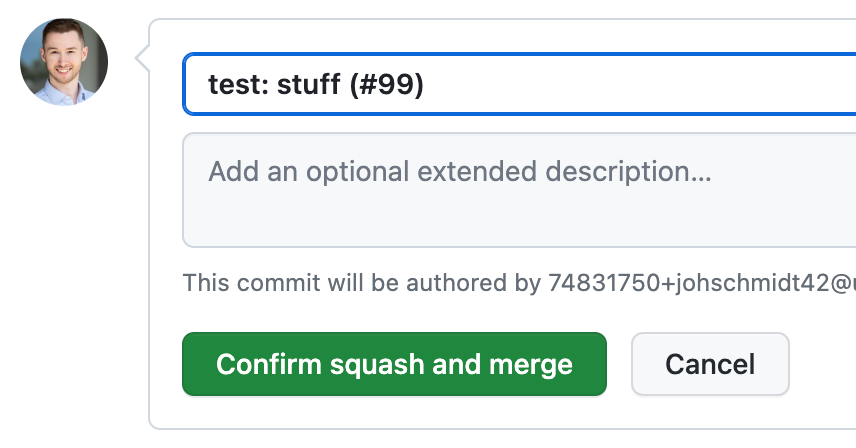The width and height of the screenshot is (856, 448).
Task: Confirm squash and merge
Action: pyautogui.click(x=394, y=364)
